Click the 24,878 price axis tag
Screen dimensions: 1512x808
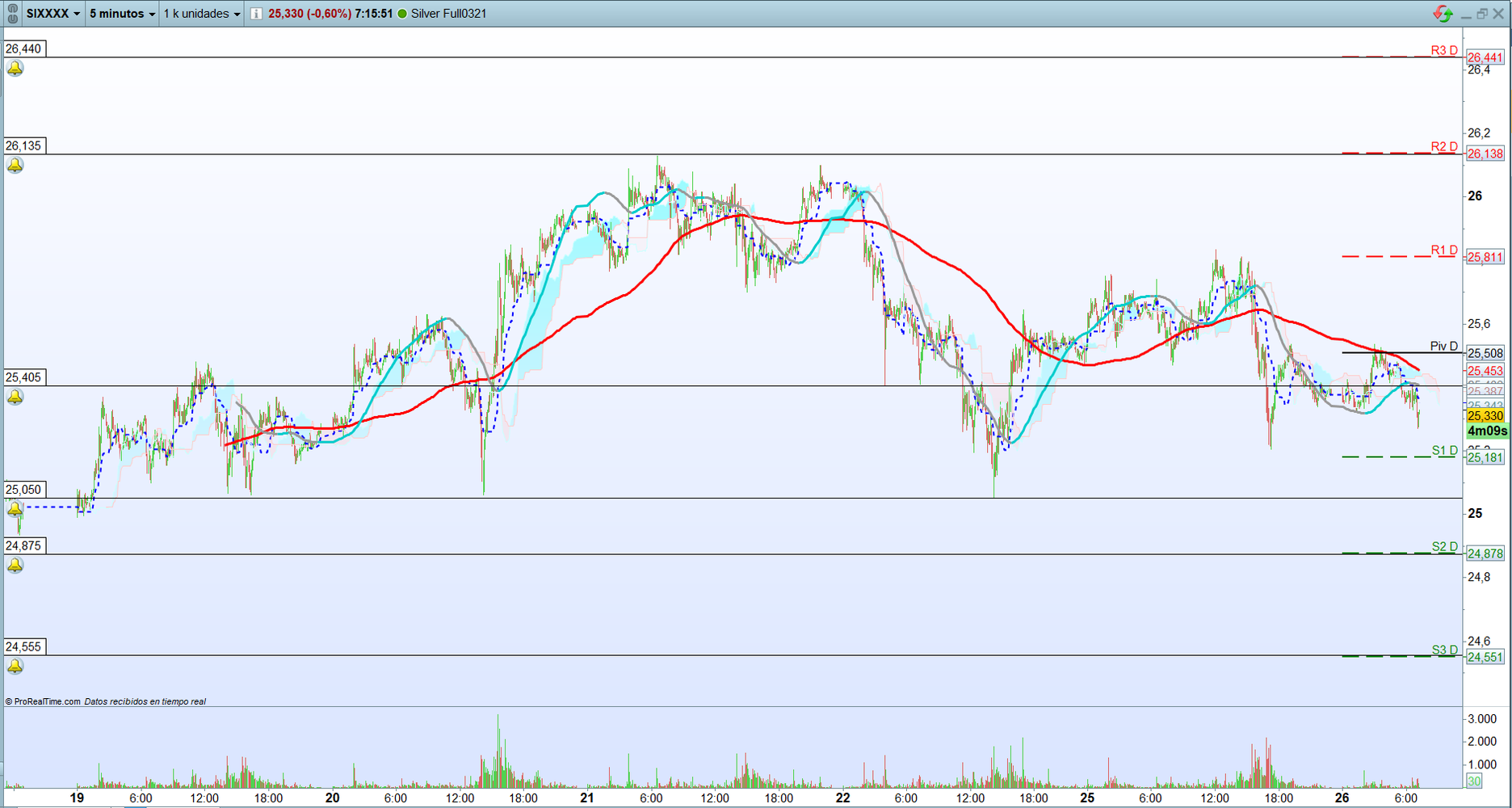pyautogui.click(x=1485, y=553)
